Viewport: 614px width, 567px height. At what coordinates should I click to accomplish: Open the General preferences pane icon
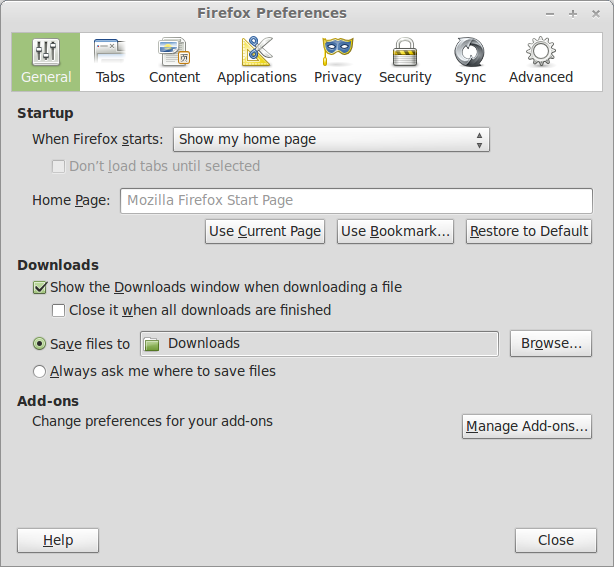point(46,52)
